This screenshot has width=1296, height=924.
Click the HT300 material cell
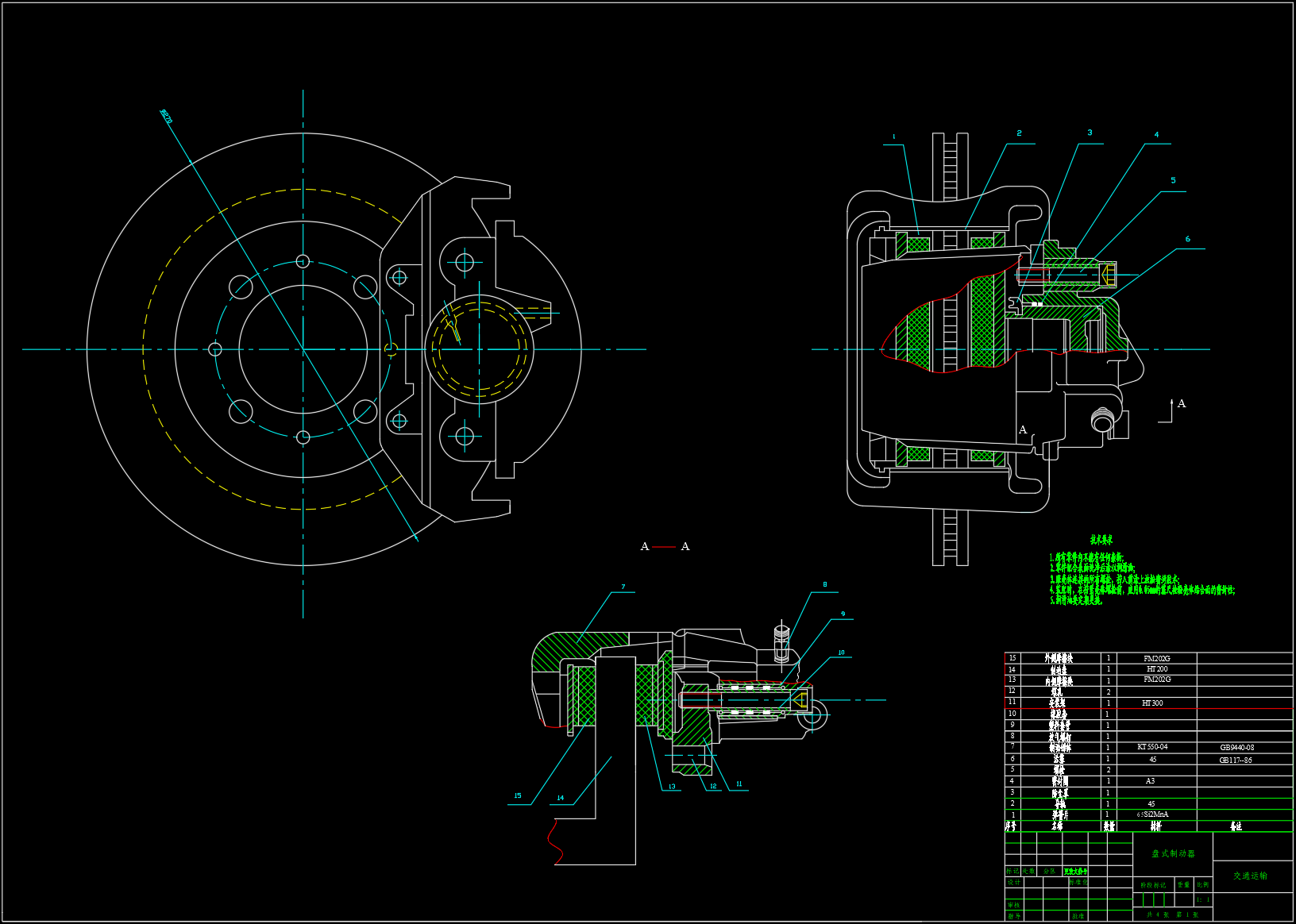pyautogui.click(x=1152, y=703)
